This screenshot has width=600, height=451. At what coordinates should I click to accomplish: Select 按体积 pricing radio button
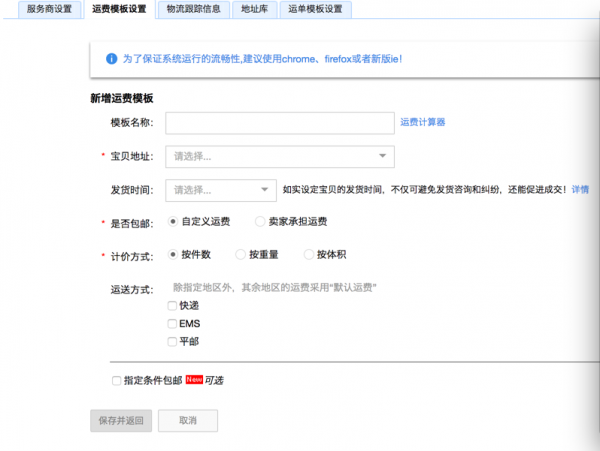309,255
